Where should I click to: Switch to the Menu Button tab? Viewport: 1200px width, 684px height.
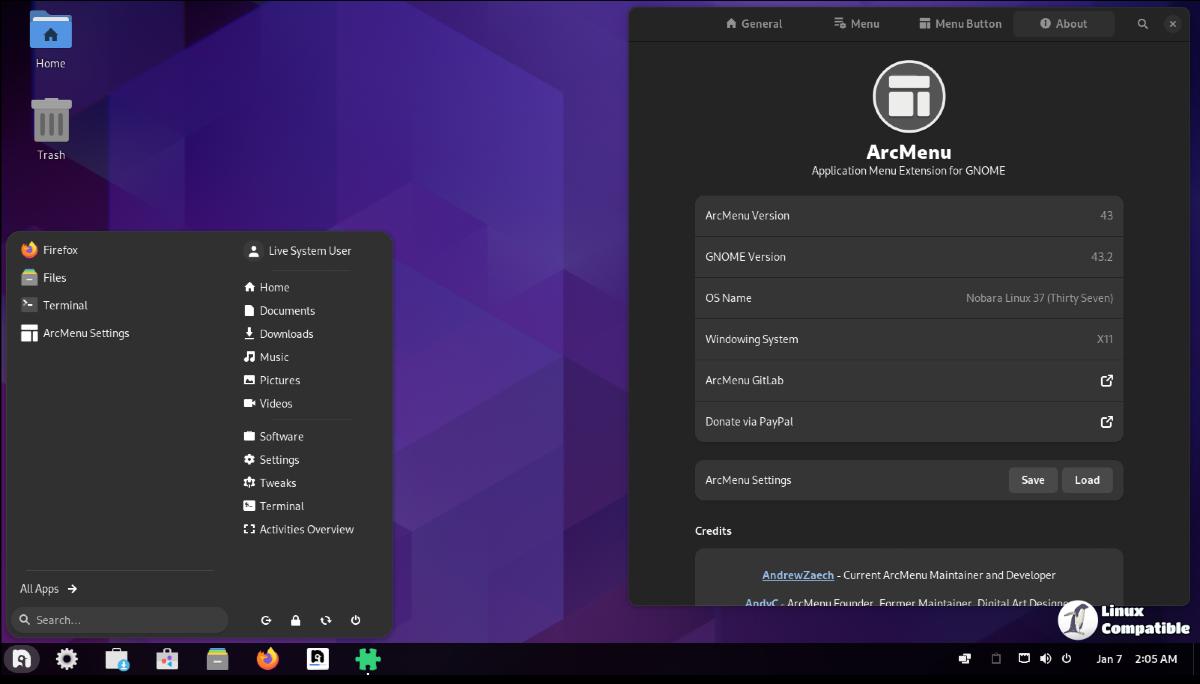[x=959, y=24]
